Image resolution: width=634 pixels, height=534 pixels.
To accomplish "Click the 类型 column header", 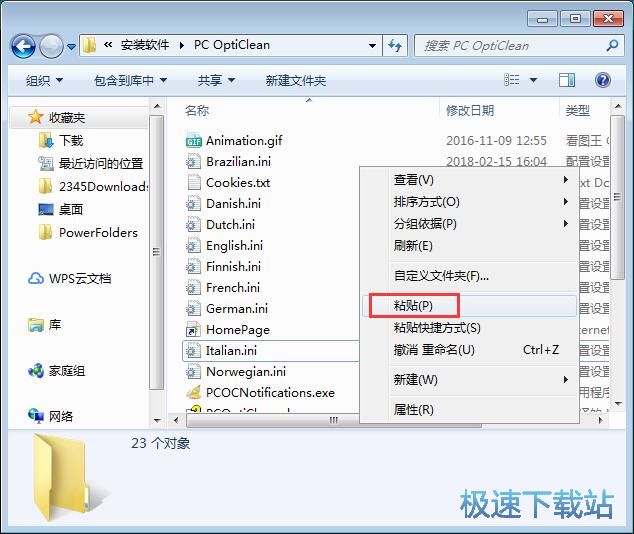I will click(577, 110).
